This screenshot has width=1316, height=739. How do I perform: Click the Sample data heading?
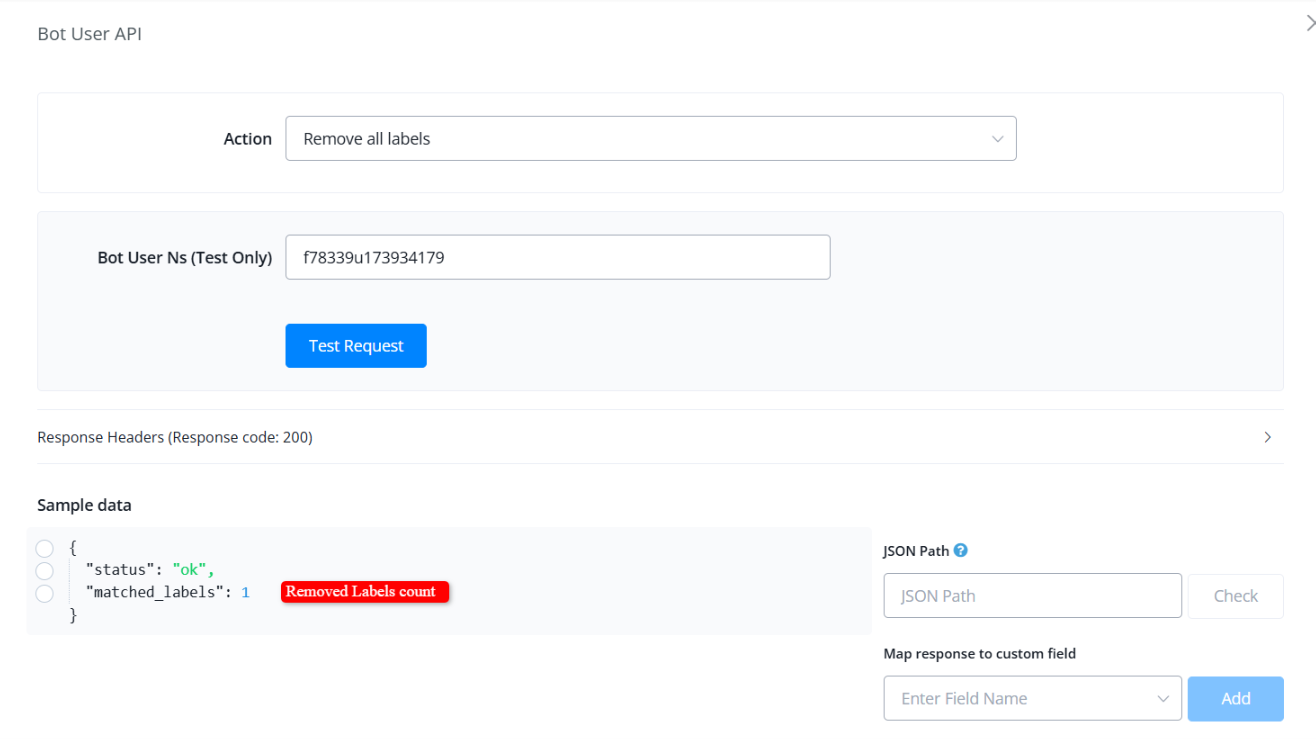[84, 505]
